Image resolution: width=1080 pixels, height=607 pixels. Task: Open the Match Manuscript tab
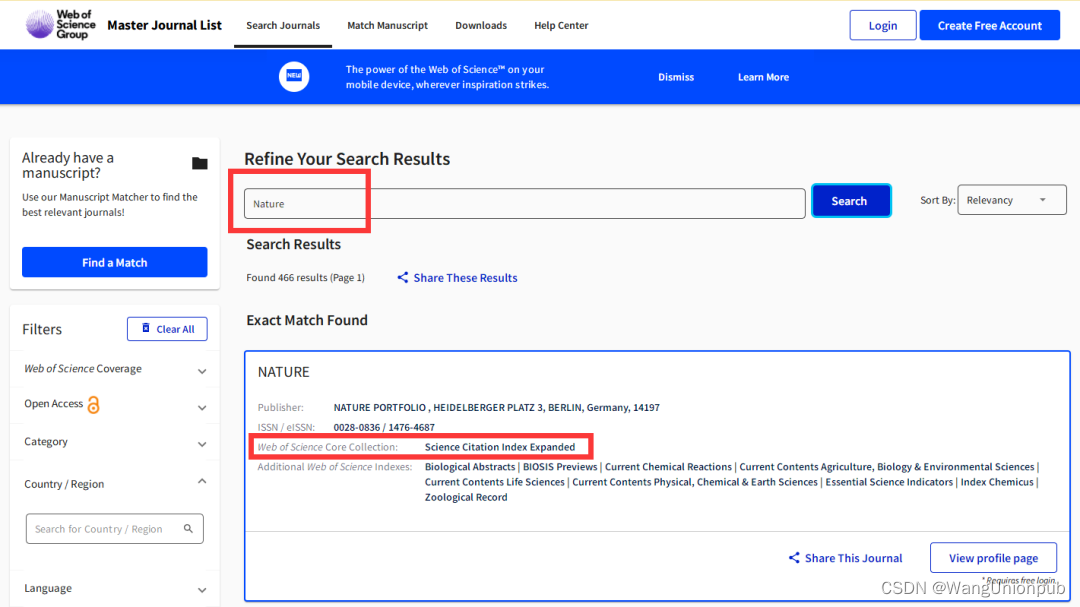tap(387, 25)
